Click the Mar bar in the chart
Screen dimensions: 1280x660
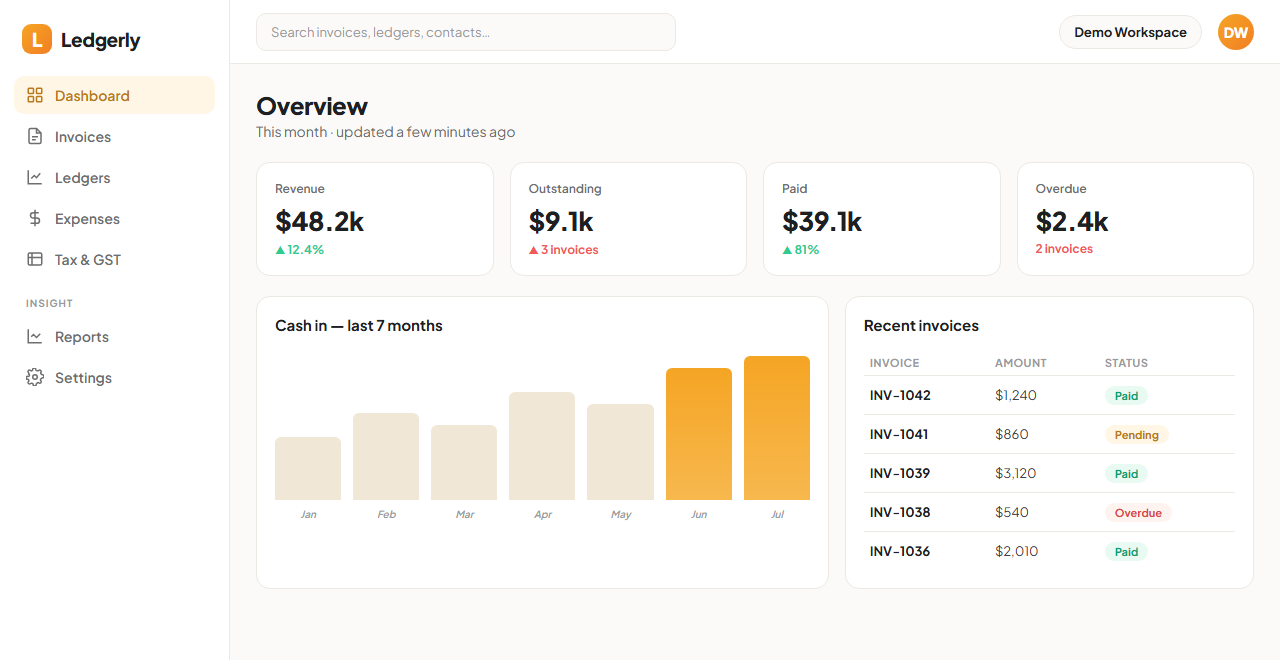pyautogui.click(x=464, y=462)
